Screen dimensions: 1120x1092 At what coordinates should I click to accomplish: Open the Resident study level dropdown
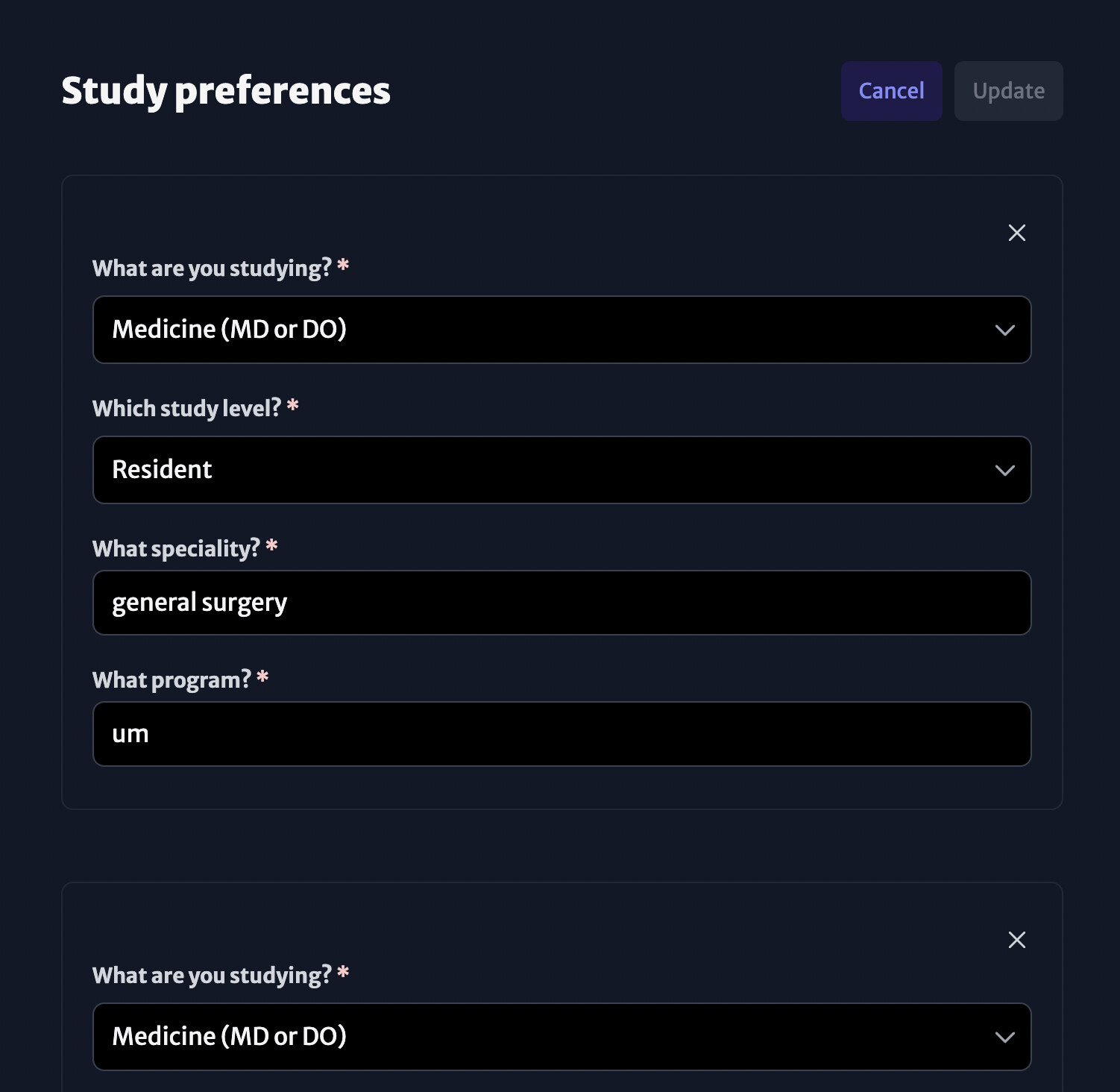tap(561, 470)
